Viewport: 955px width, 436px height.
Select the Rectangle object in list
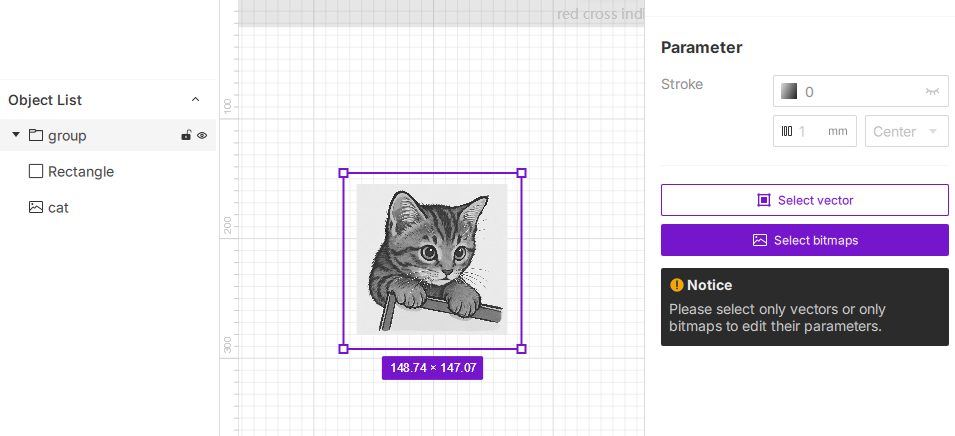point(81,172)
